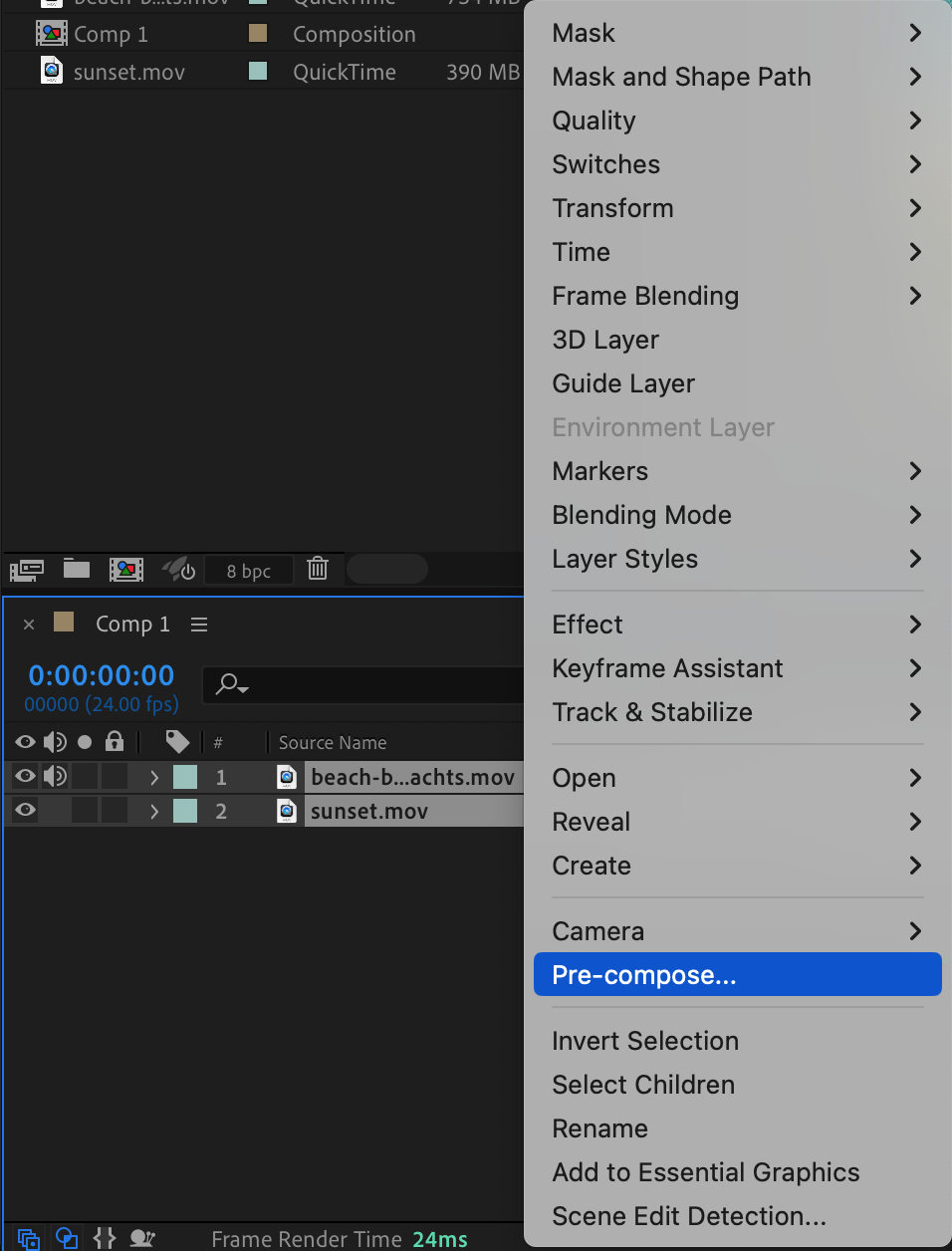Create a new folder in Project panel
The width and height of the screenshot is (952, 1251).
[x=77, y=569]
